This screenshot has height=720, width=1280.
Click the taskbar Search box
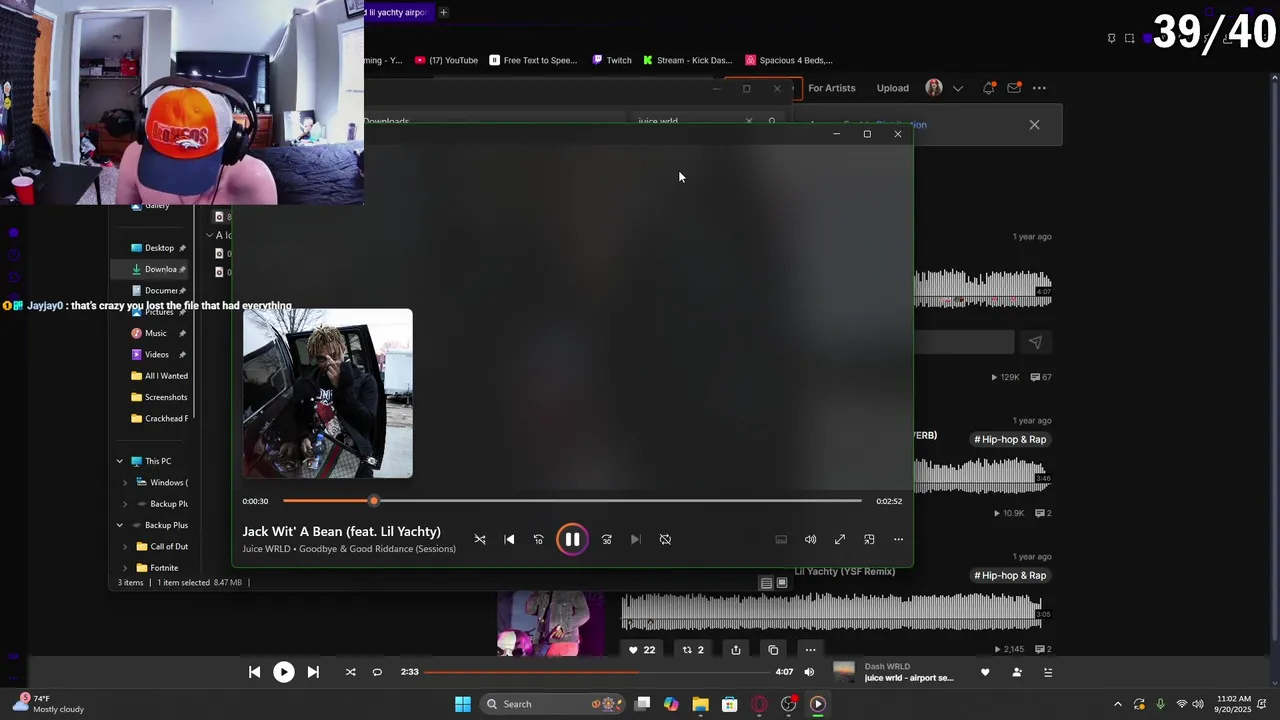pos(552,704)
